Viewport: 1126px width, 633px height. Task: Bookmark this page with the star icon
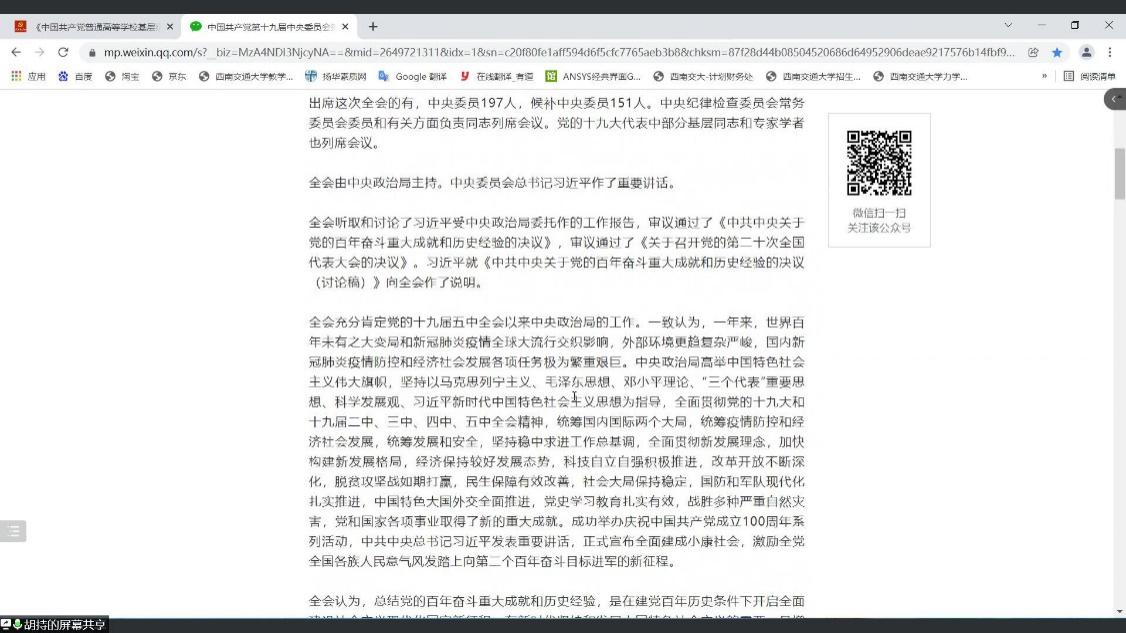[1057, 52]
